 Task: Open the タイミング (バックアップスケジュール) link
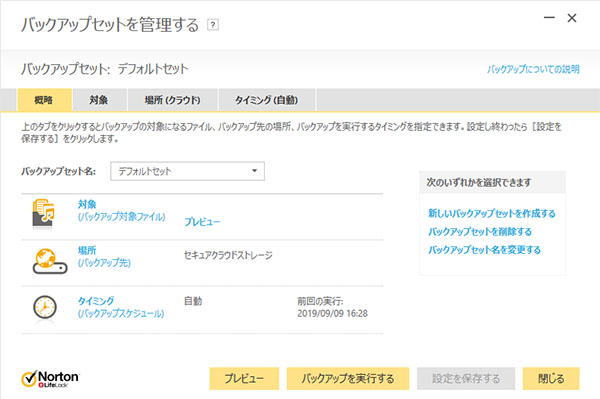(x=121, y=307)
